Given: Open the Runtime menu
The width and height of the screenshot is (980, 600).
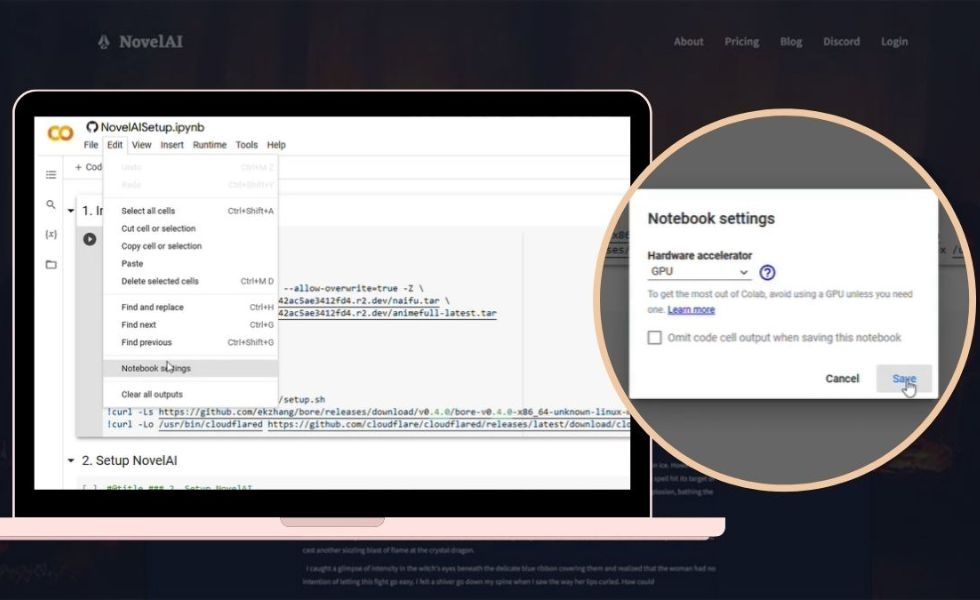Looking at the screenshot, I should pyautogui.click(x=209, y=145).
